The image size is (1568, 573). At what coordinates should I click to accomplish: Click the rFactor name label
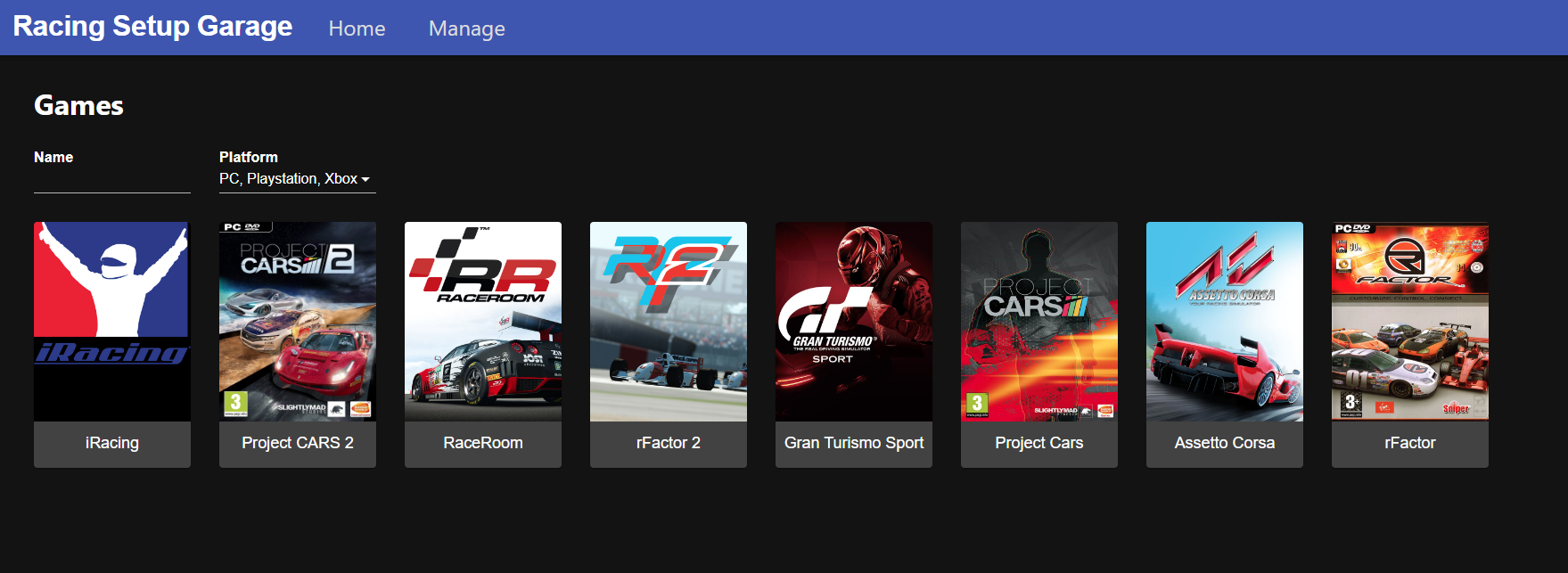click(x=1410, y=443)
